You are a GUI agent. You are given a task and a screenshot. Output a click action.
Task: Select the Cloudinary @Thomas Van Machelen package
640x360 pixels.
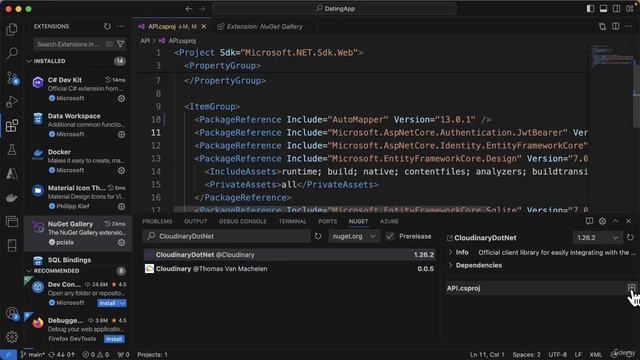click(x=290, y=269)
